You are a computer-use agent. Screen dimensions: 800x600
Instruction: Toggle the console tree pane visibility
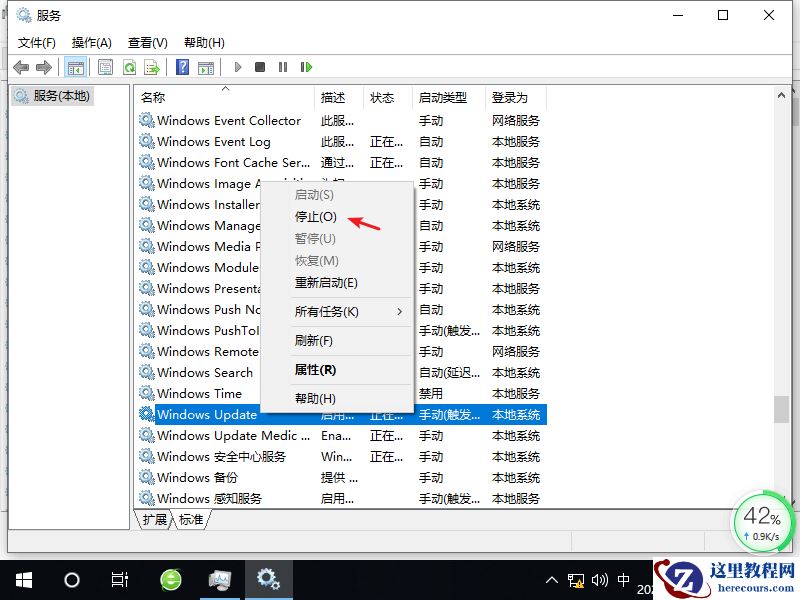(x=76, y=67)
